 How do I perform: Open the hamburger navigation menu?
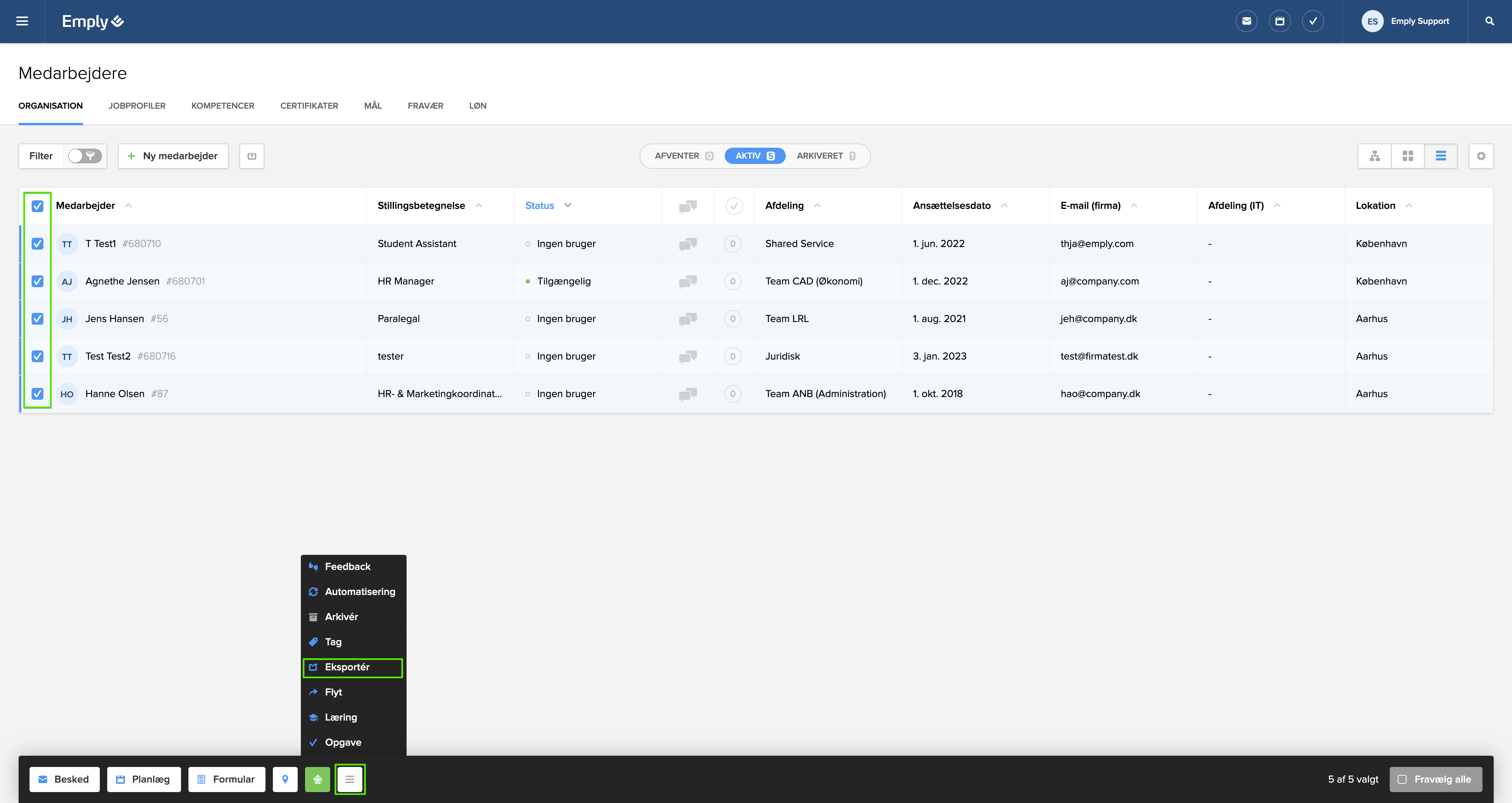click(x=22, y=21)
